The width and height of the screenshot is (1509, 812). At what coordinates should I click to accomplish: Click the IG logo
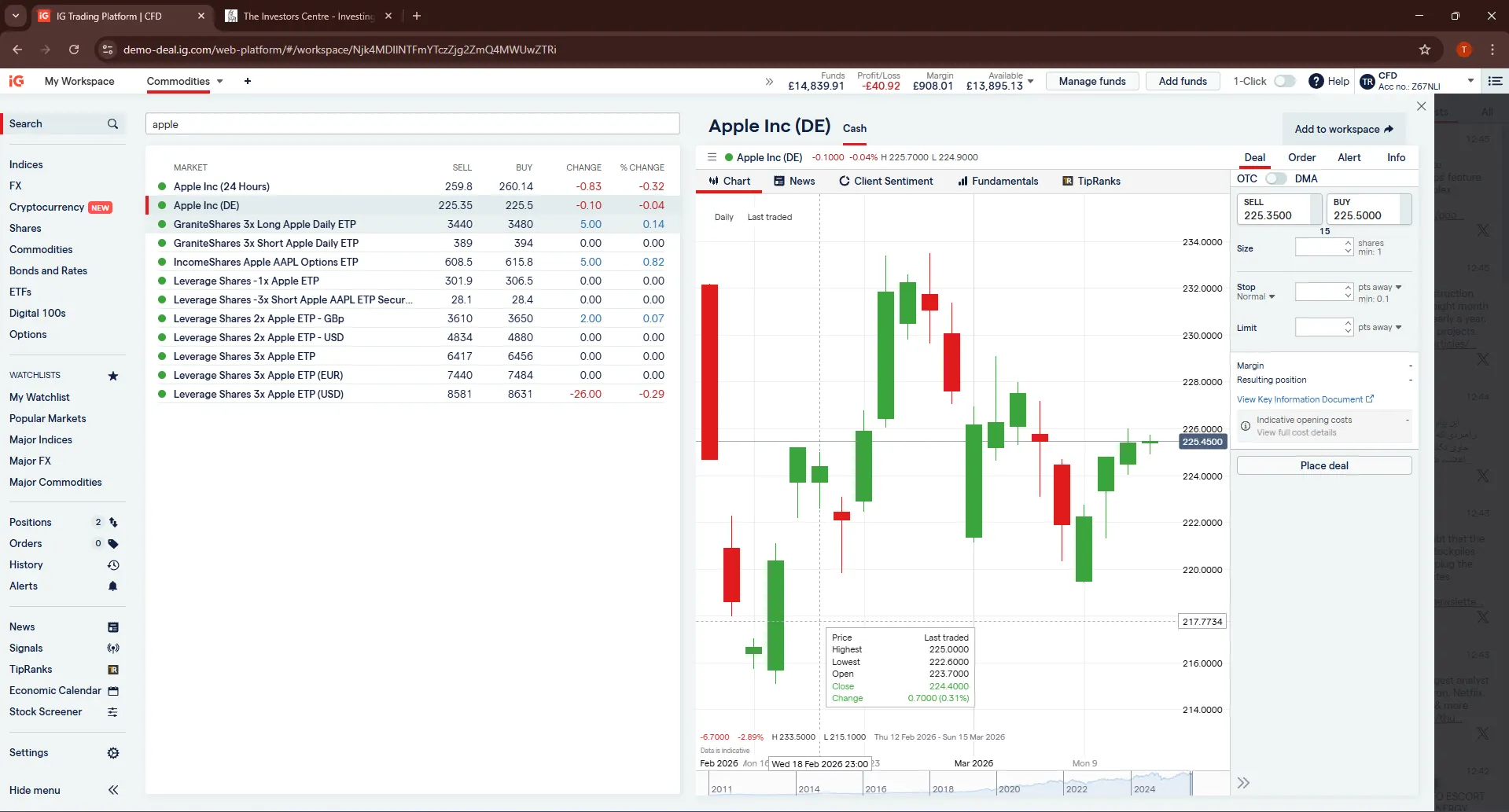coord(17,81)
